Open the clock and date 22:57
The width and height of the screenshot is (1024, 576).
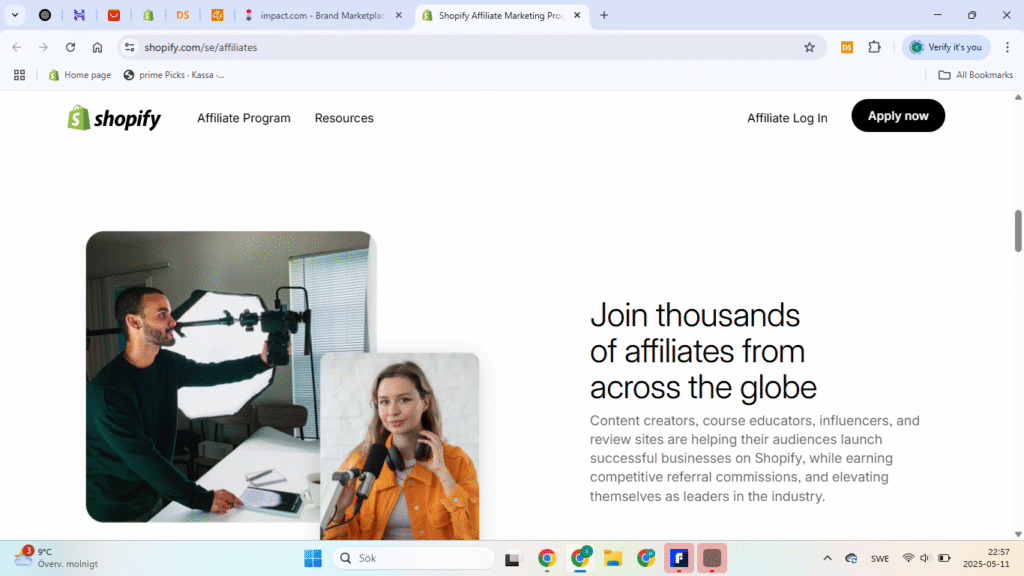(x=986, y=558)
